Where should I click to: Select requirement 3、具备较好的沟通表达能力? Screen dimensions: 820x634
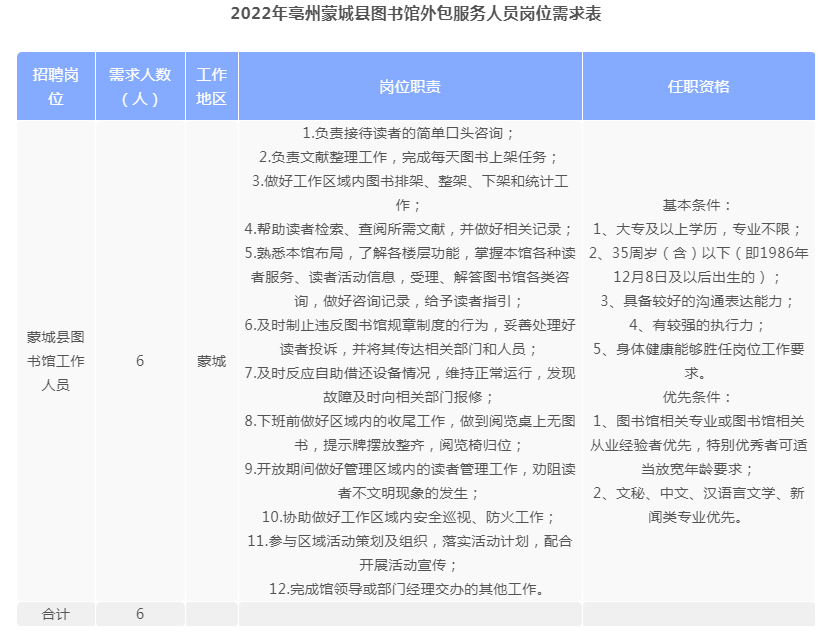699,301
